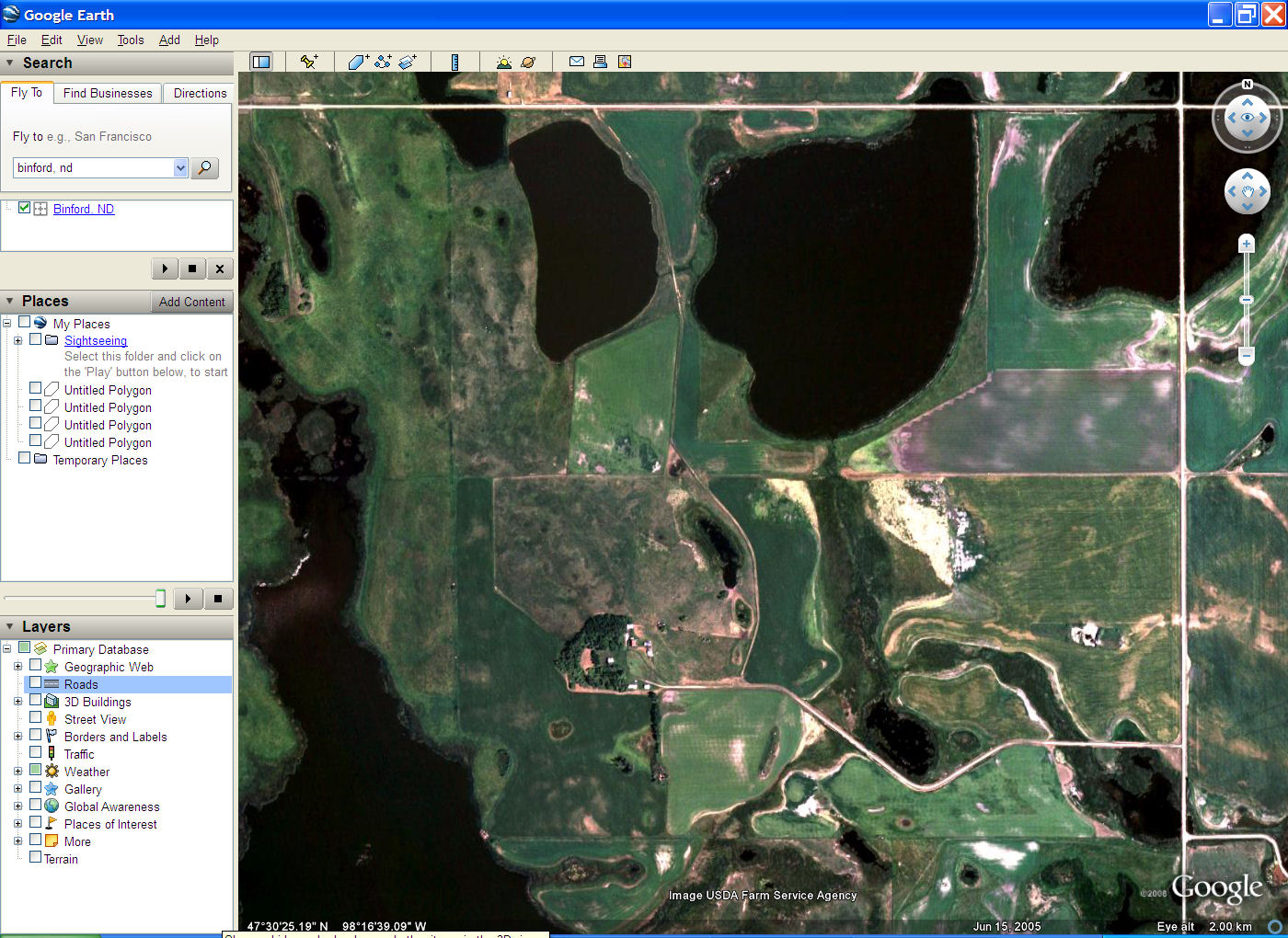Expand the Gallery layer group

pos(17,789)
